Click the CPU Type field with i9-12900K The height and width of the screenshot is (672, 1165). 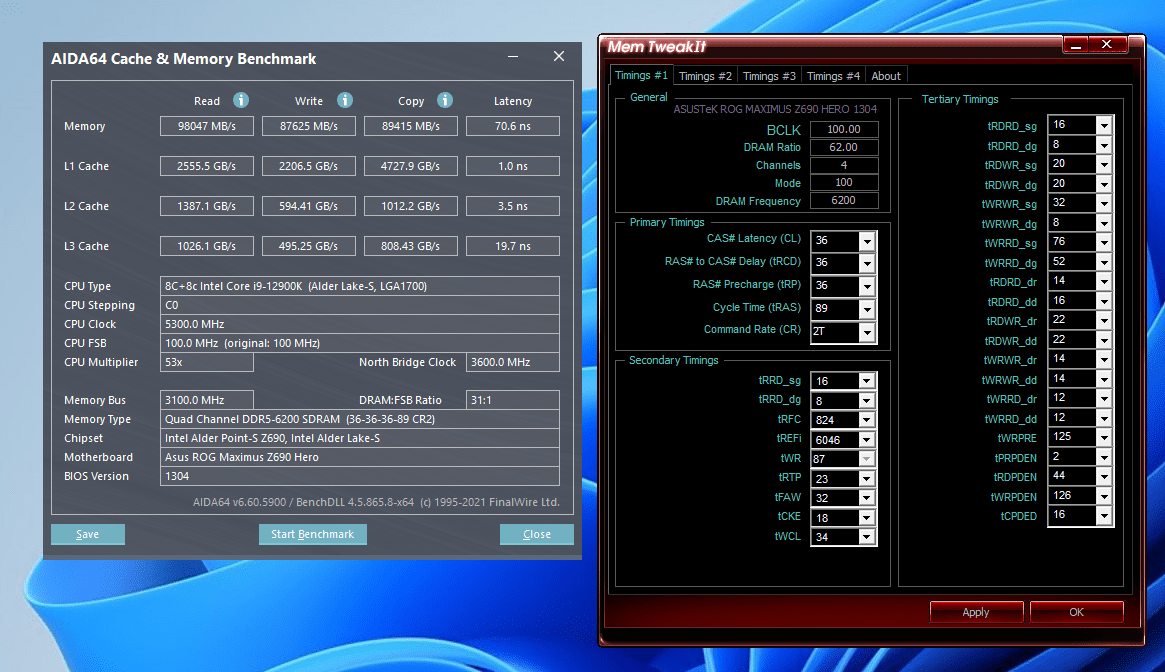pyautogui.click(x=360, y=286)
